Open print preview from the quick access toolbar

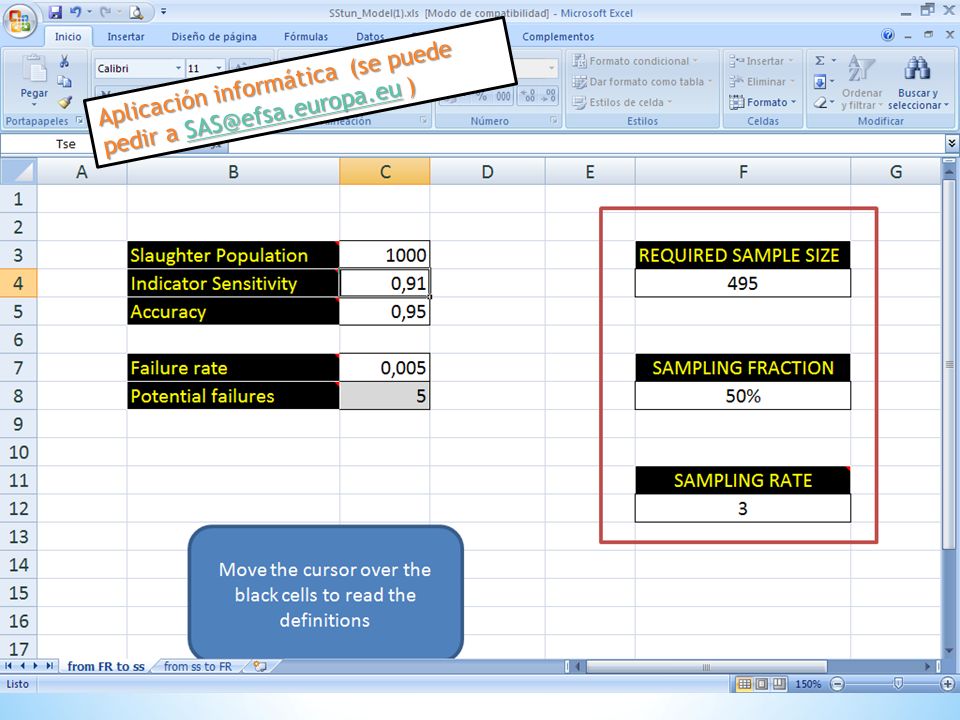137,12
